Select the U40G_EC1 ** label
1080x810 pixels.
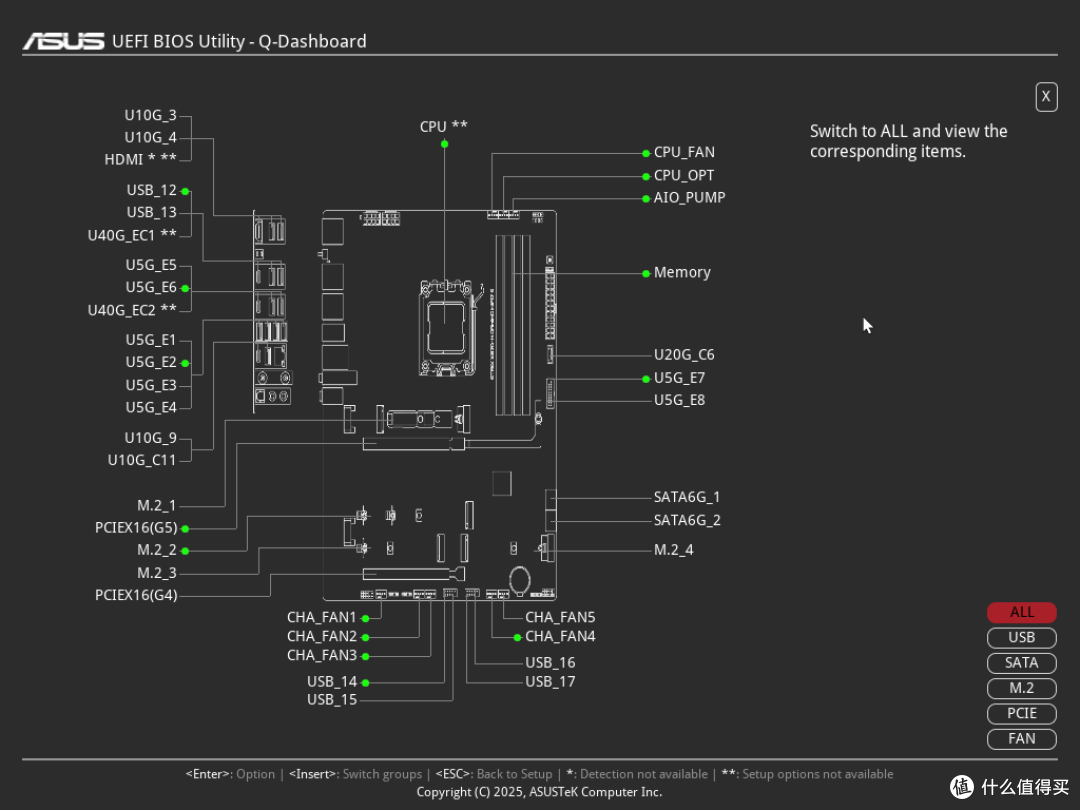click(x=132, y=235)
